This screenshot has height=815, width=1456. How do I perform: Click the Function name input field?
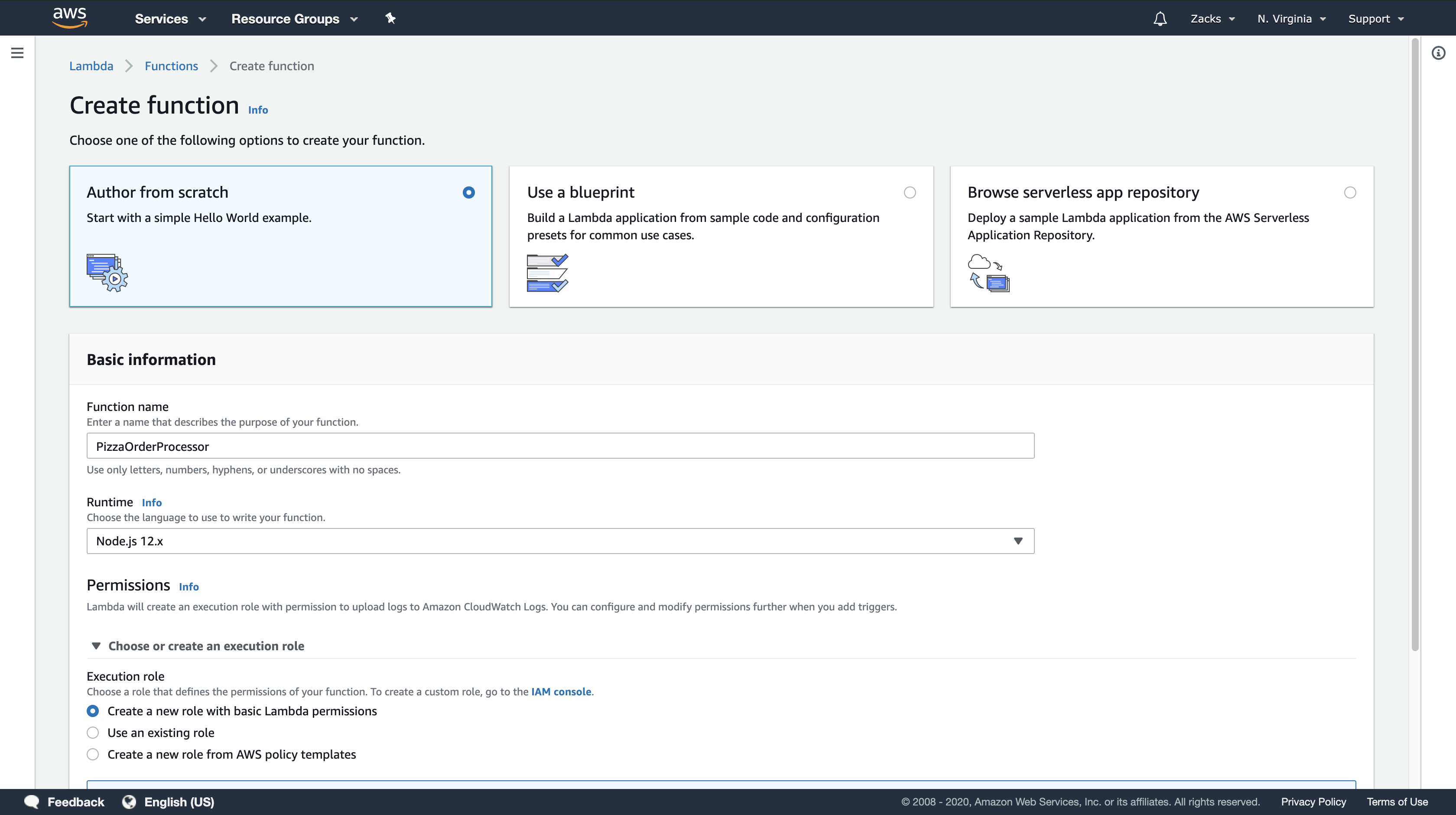(x=559, y=446)
